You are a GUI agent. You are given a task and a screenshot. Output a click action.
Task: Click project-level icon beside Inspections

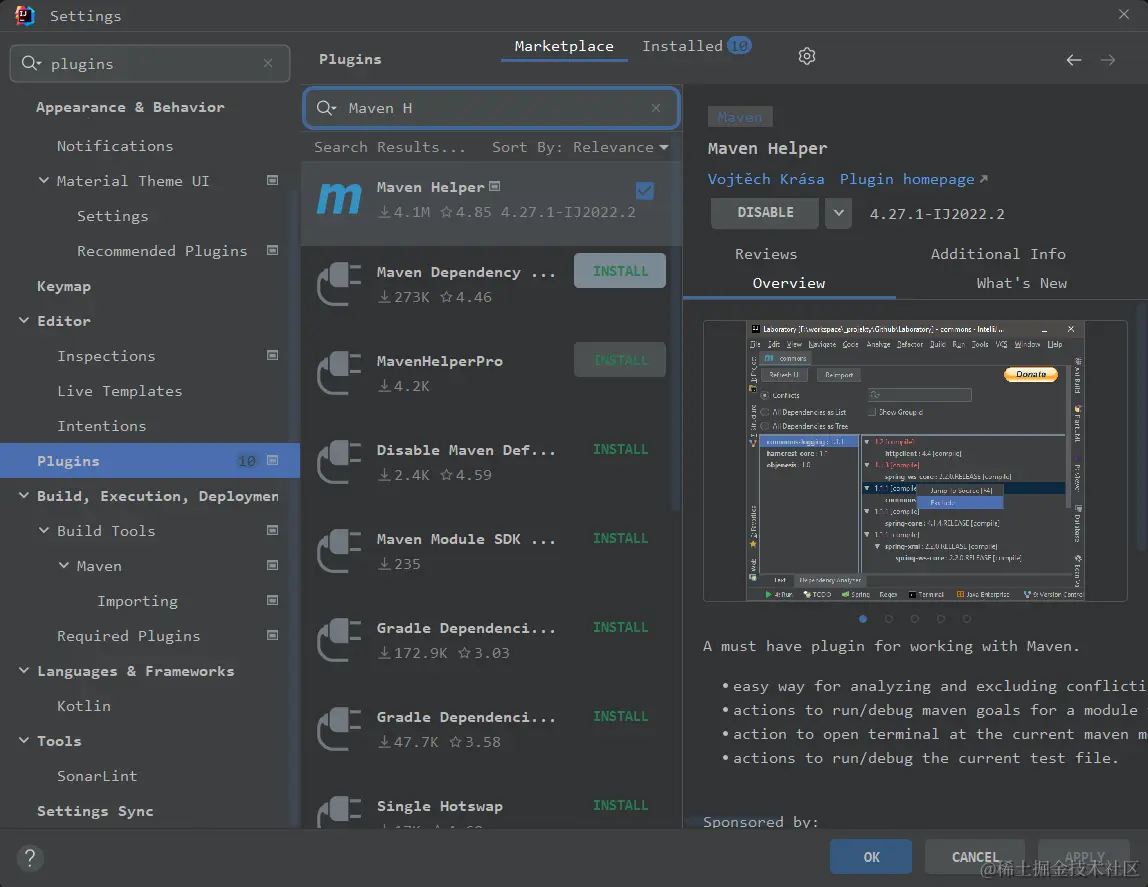coord(272,355)
